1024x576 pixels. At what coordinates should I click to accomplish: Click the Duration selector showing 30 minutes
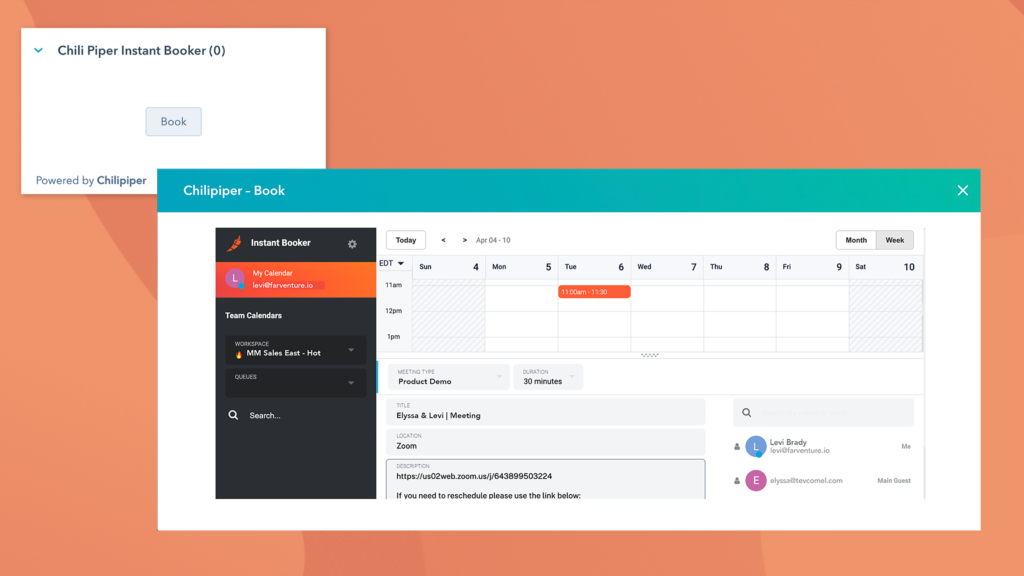point(548,377)
